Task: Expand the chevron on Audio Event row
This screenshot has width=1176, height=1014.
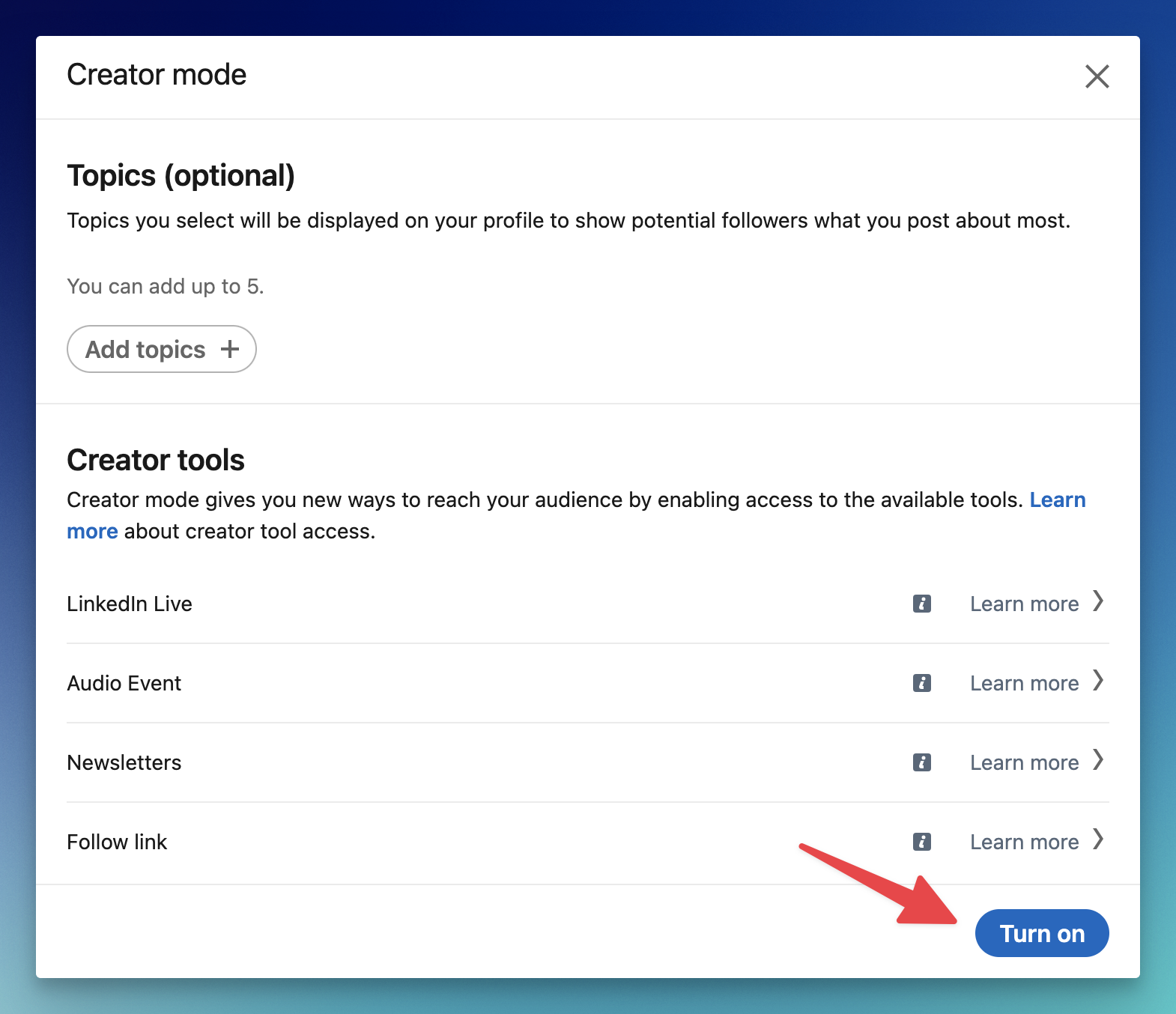Action: coord(1098,680)
